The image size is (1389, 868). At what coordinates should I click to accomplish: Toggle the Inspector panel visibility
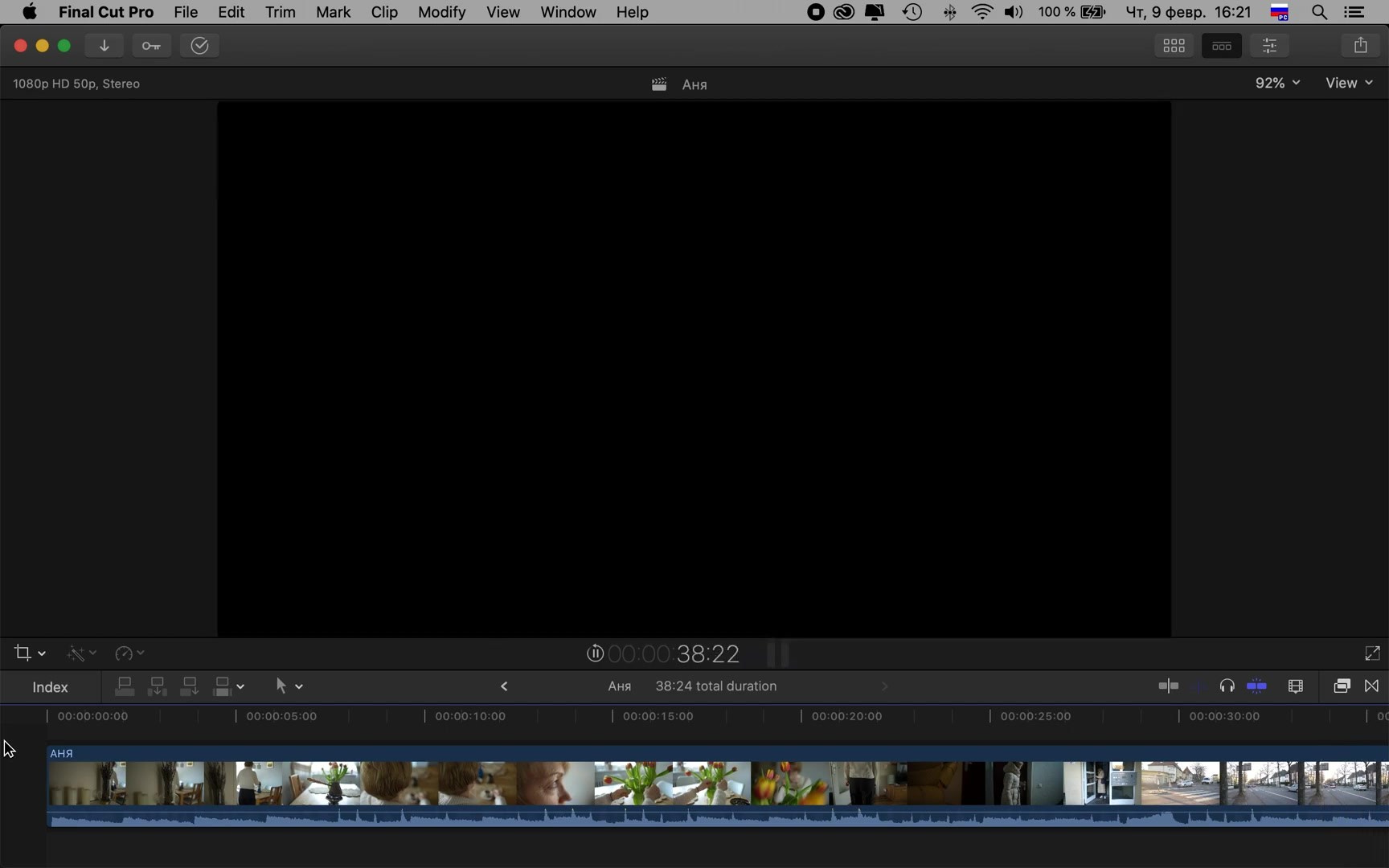(x=1269, y=46)
